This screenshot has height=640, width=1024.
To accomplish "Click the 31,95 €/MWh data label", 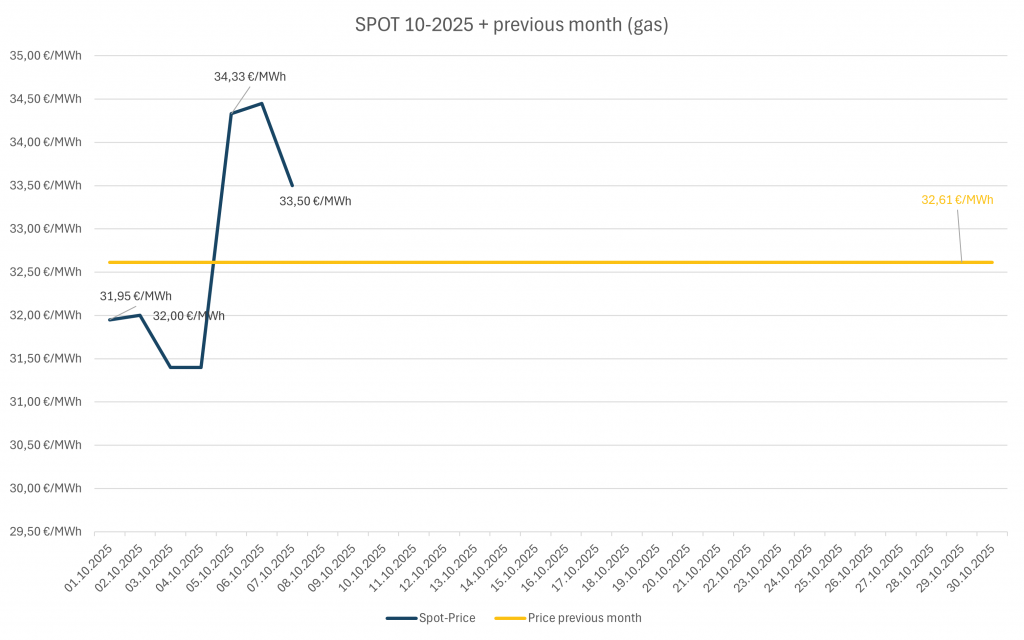I will click(135, 296).
